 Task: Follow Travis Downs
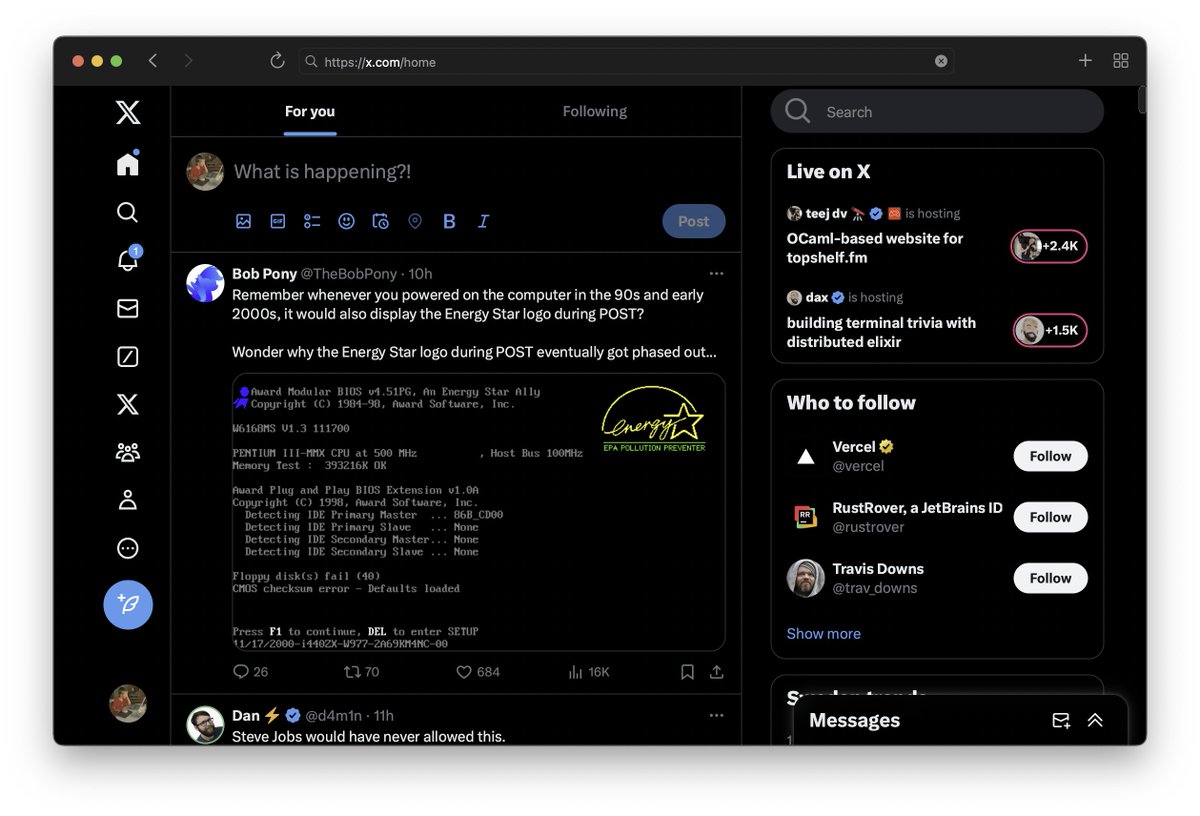tap(1050, 578)
